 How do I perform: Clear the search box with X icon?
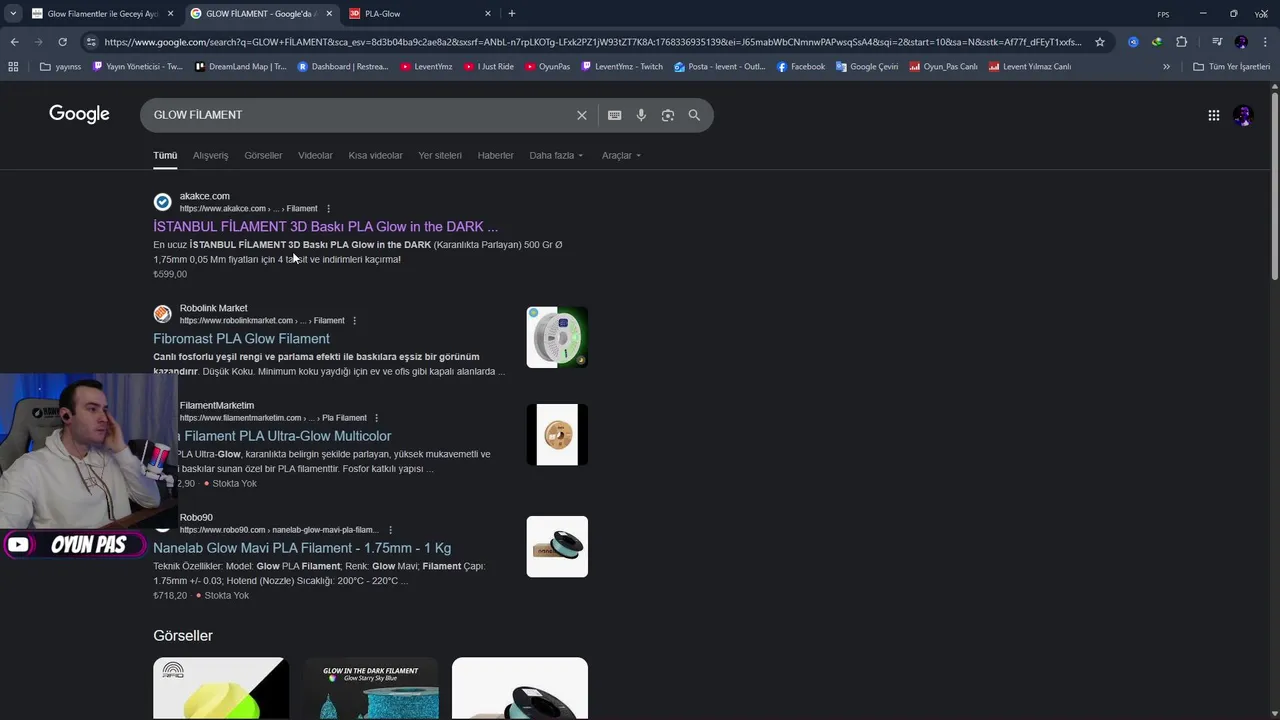click(582, 115)
